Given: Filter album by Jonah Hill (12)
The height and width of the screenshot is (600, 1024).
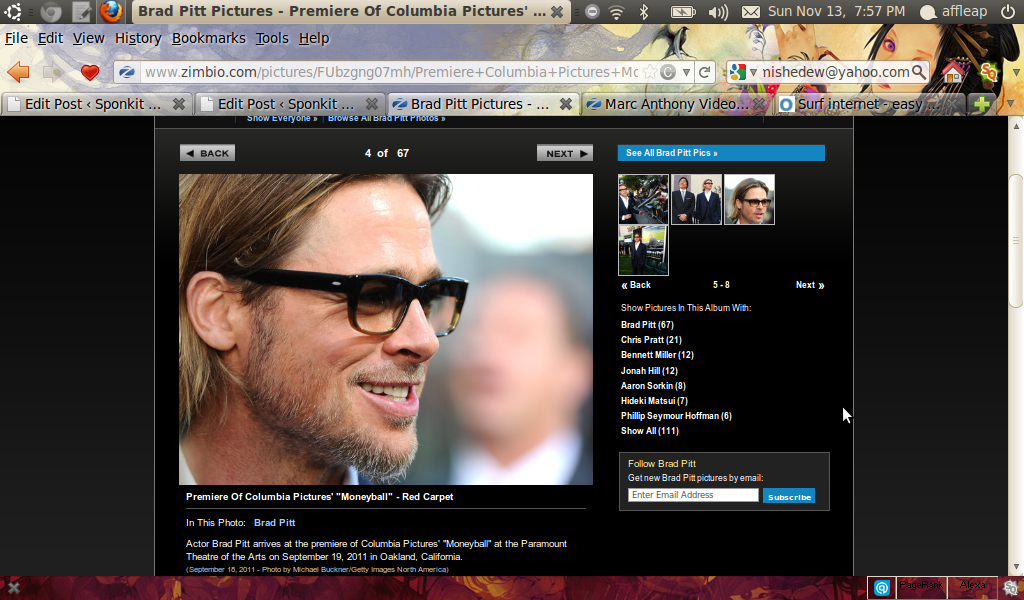Looking at the screenshot, I should tap(649, 370).
